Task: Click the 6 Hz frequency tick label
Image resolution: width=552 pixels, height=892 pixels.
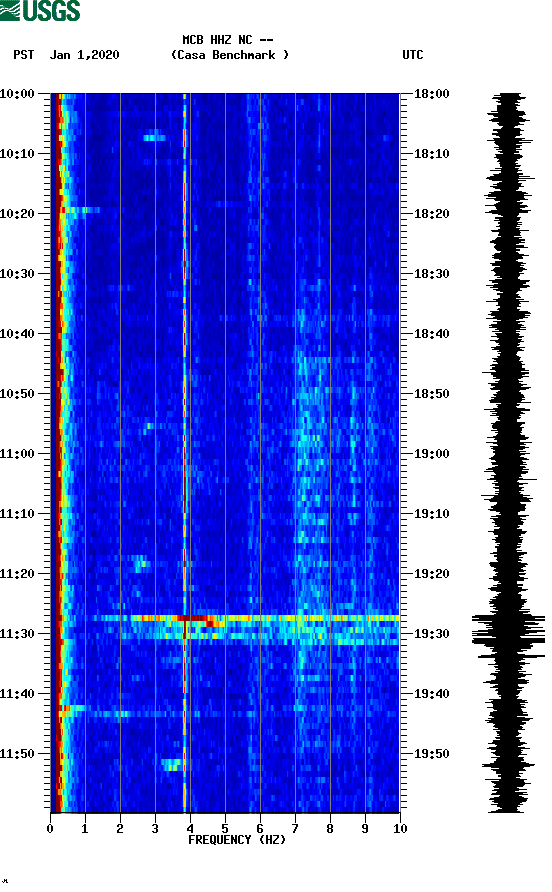Action: [260, 829]
